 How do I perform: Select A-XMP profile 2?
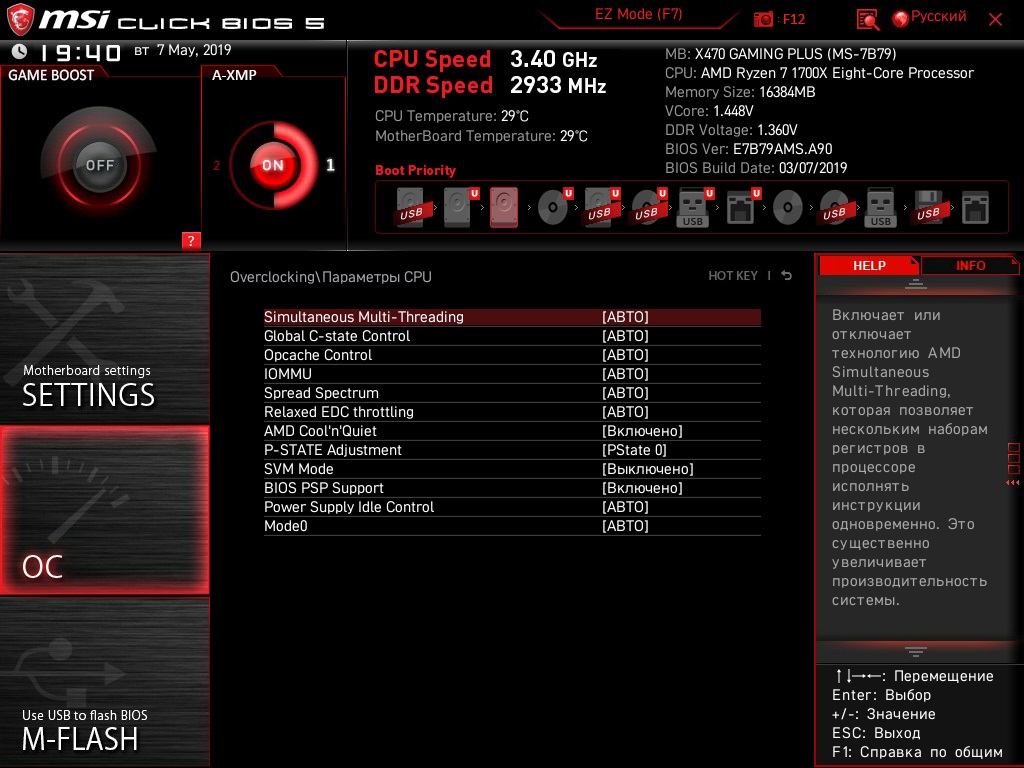(x=216, y=165)
